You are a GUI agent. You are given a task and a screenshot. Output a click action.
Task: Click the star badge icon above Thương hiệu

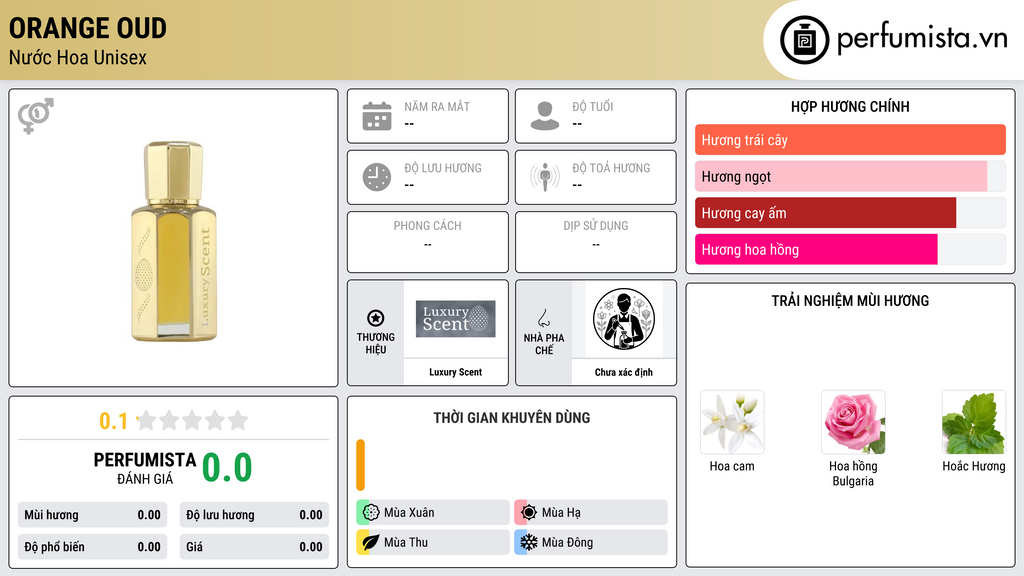376,318
